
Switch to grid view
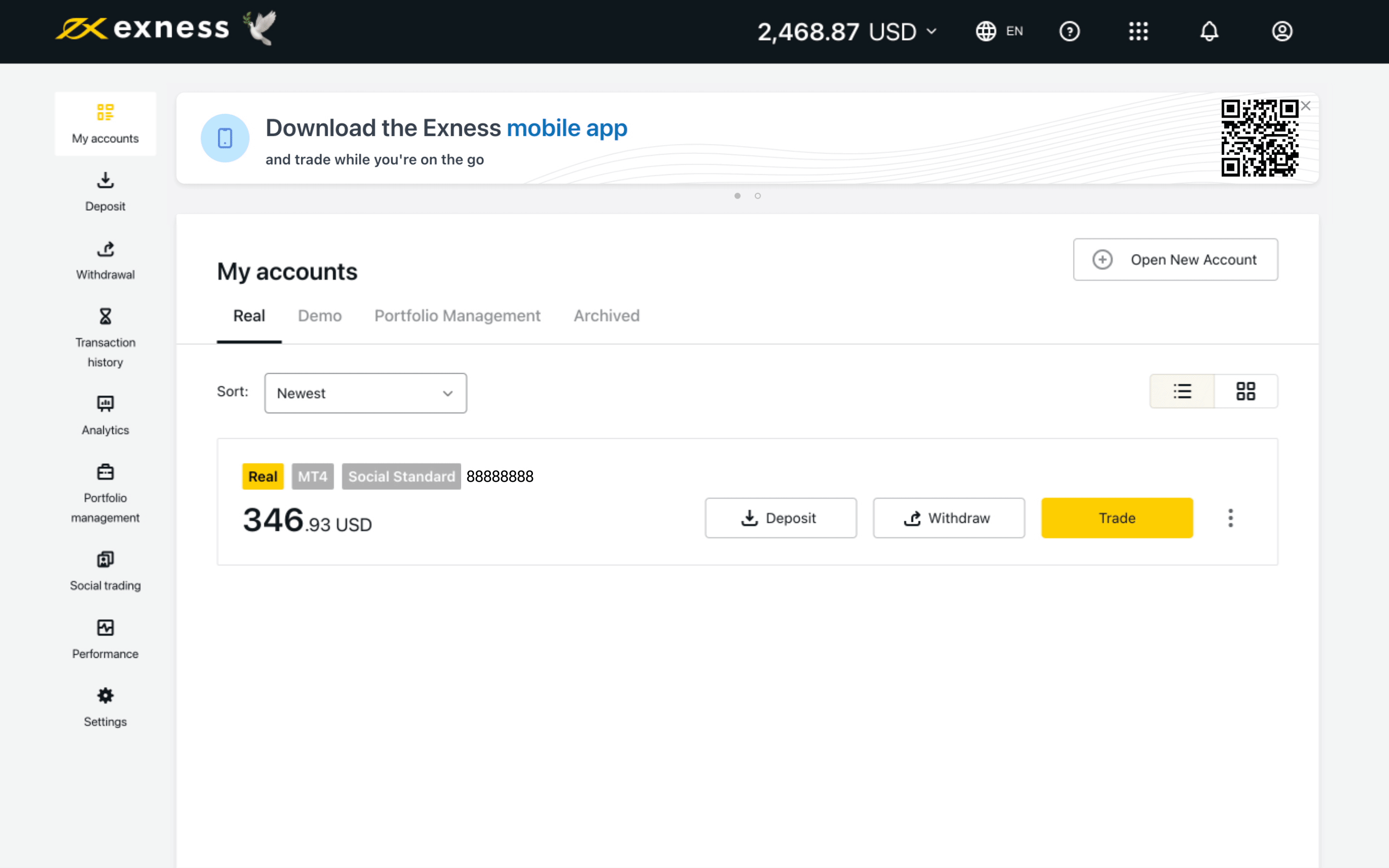(1245, 392)
